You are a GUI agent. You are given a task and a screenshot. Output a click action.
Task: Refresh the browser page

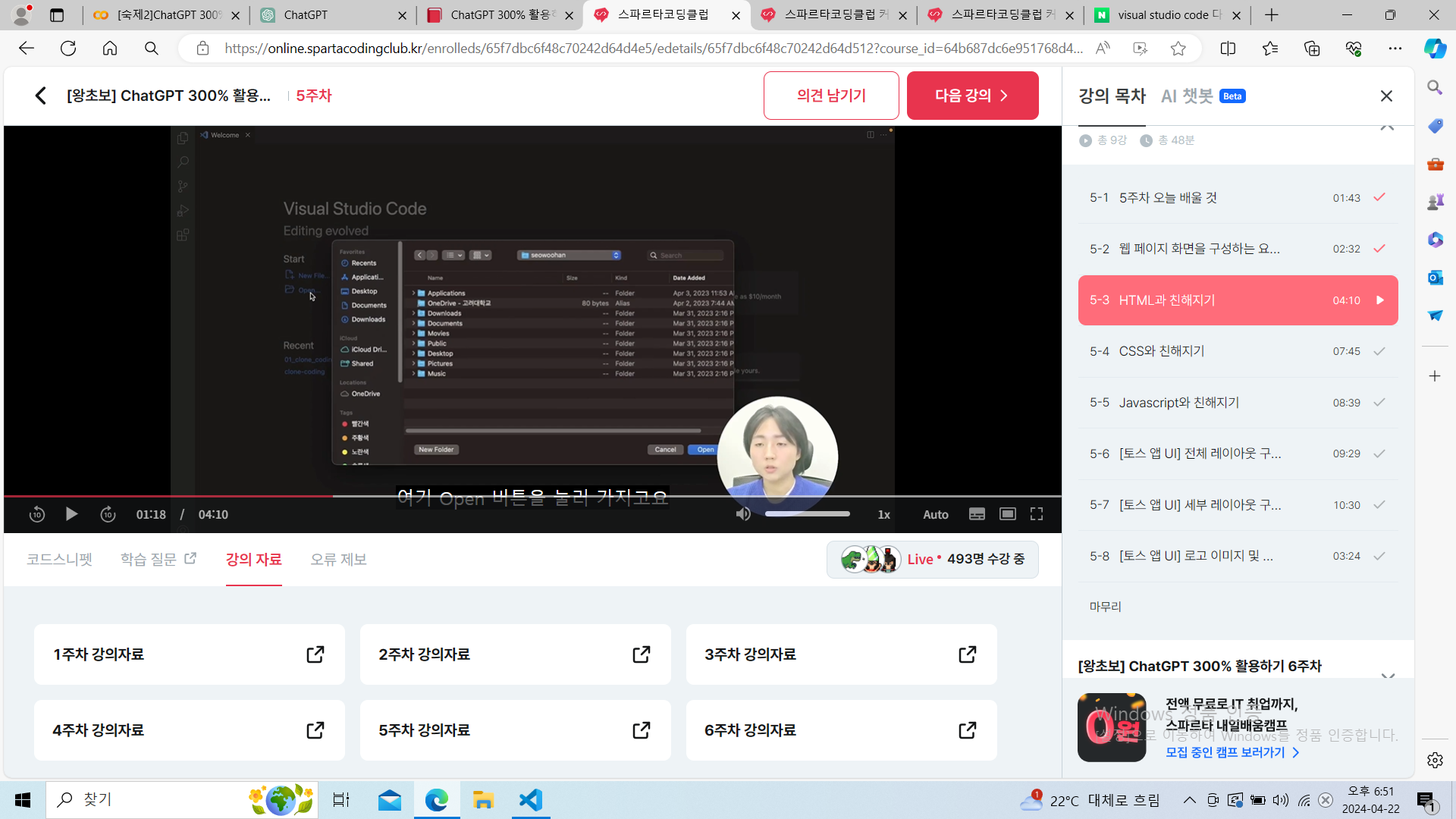tap(68, 49)
